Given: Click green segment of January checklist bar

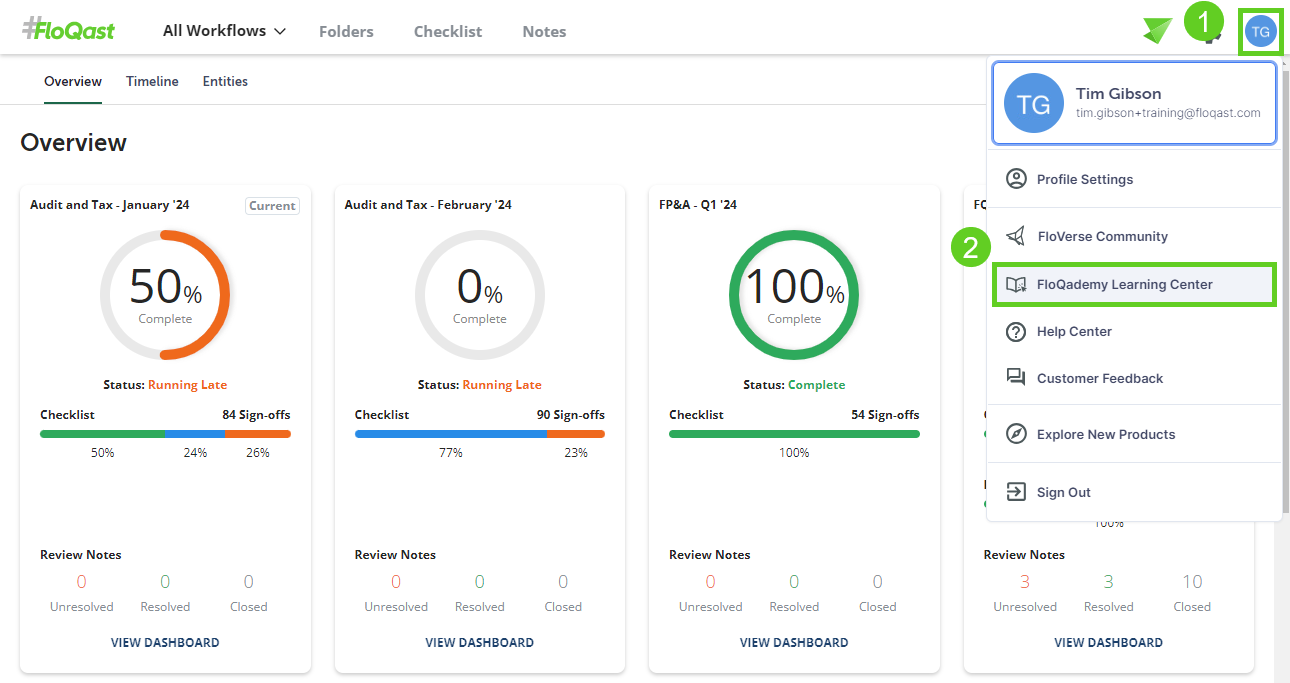Looking at the screenshot, I should tap(102, 434).
